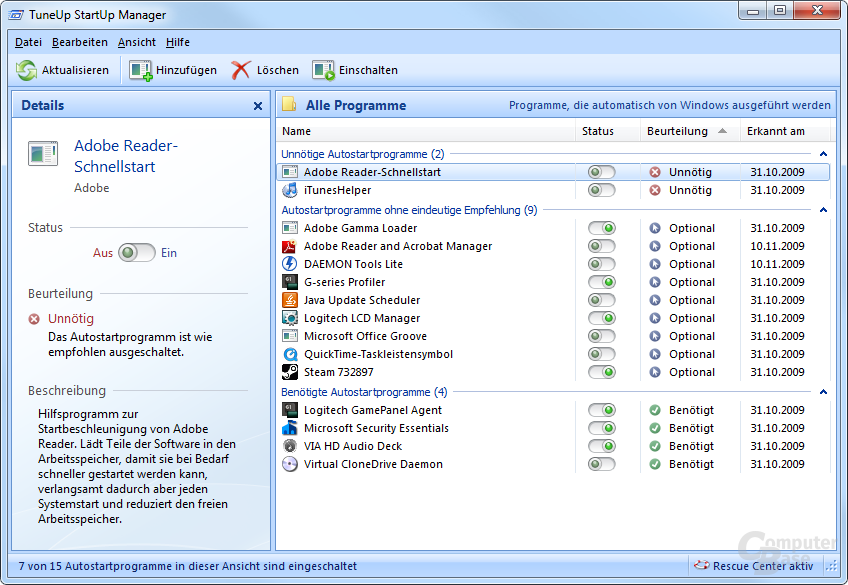This screenshot has width=848, height=585.
Task: Select the Microsoft Office Groove row name
Action: (x=365, y=336)
